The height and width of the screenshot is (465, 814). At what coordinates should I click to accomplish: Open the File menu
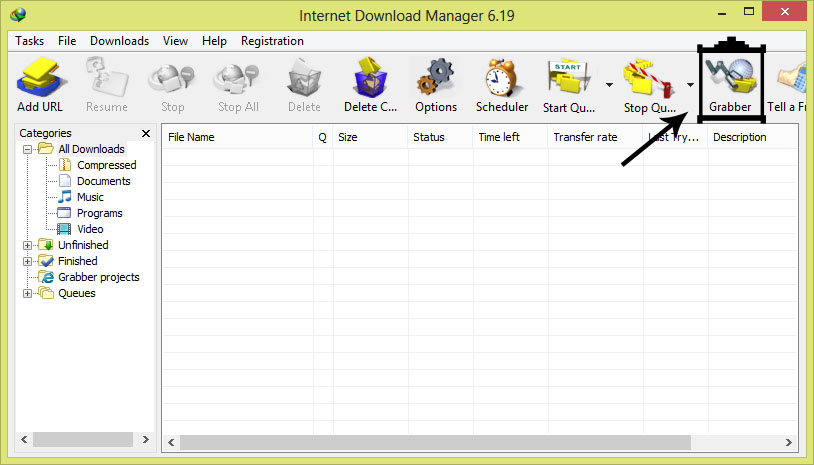[67, 41]
